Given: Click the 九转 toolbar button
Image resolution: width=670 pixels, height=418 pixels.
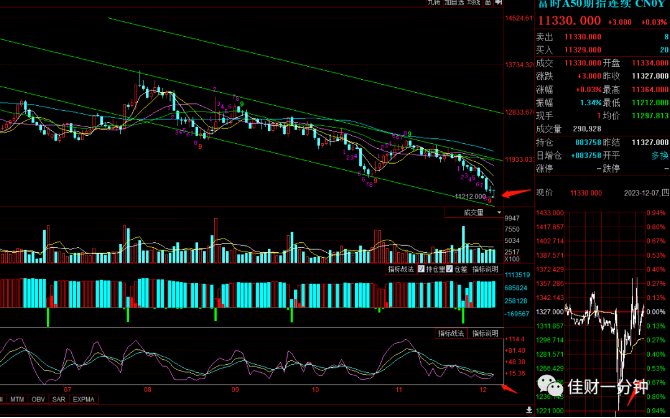Looking at the screenshot, I should (x=434, y=3).
